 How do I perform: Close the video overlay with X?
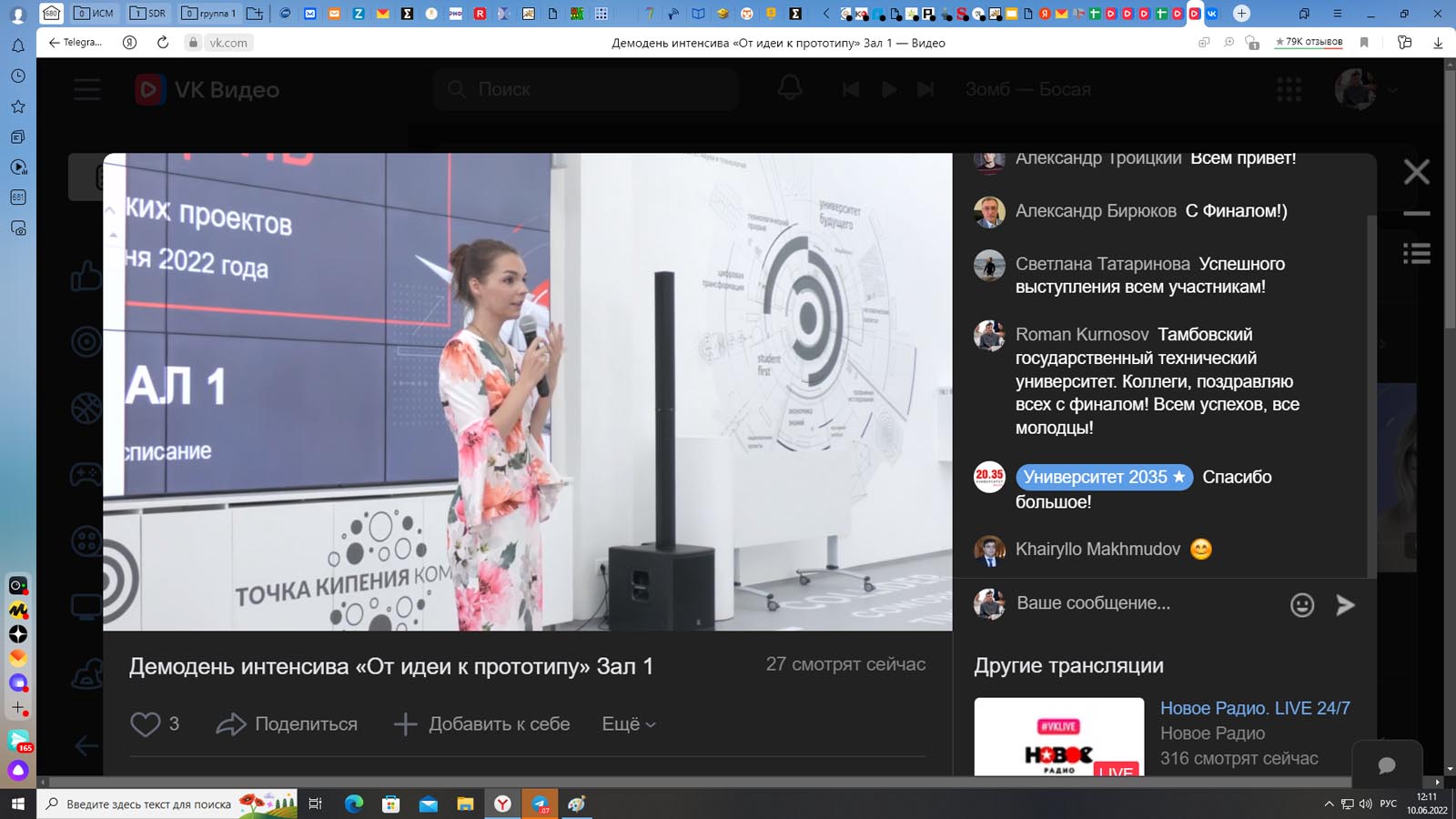click(1416, 172)
